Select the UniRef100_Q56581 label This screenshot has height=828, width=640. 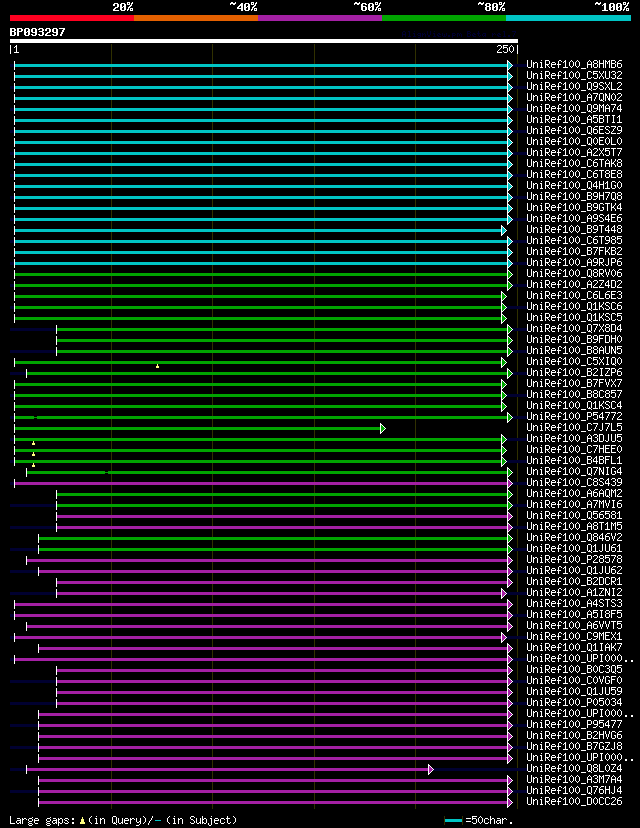pyautogui.click(x=574, y=515)
